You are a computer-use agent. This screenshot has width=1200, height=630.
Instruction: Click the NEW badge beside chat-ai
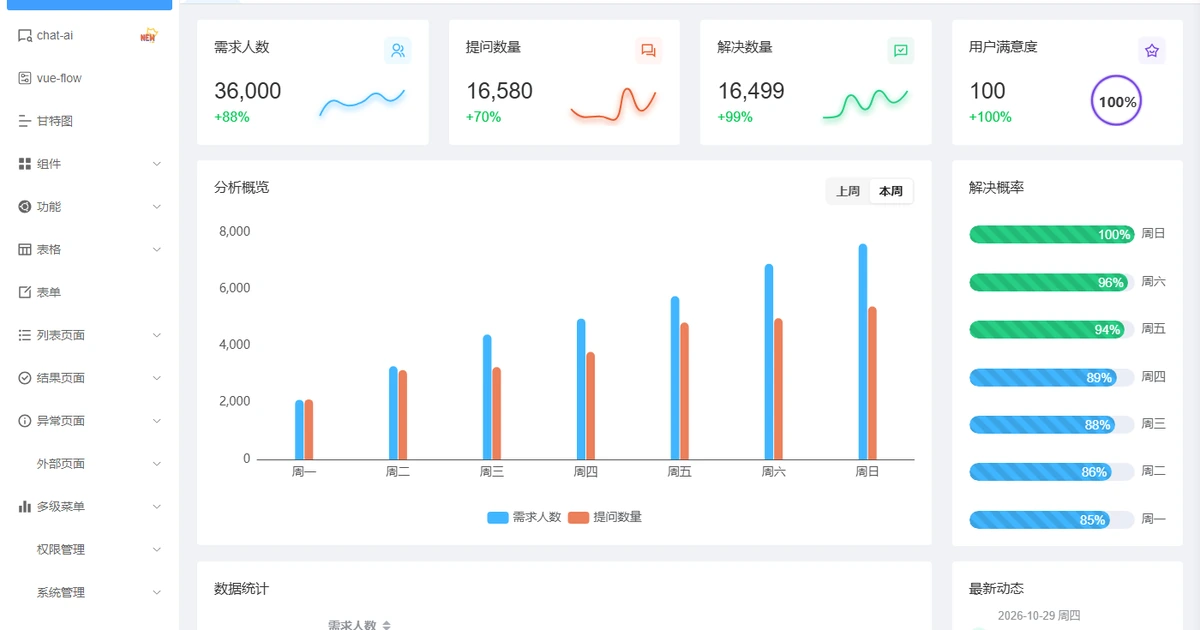point(148,35)
